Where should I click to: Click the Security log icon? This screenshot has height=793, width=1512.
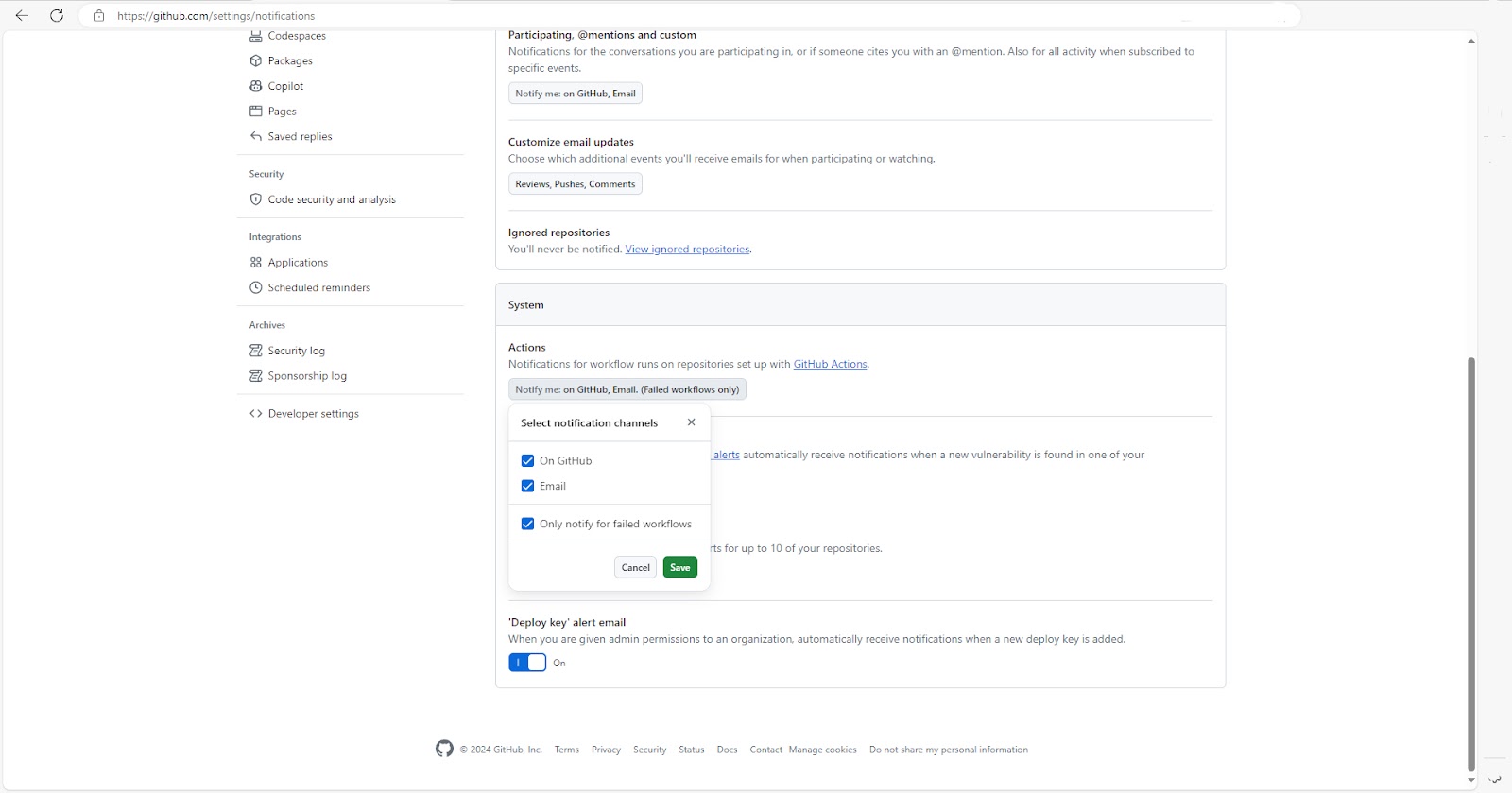255,351
